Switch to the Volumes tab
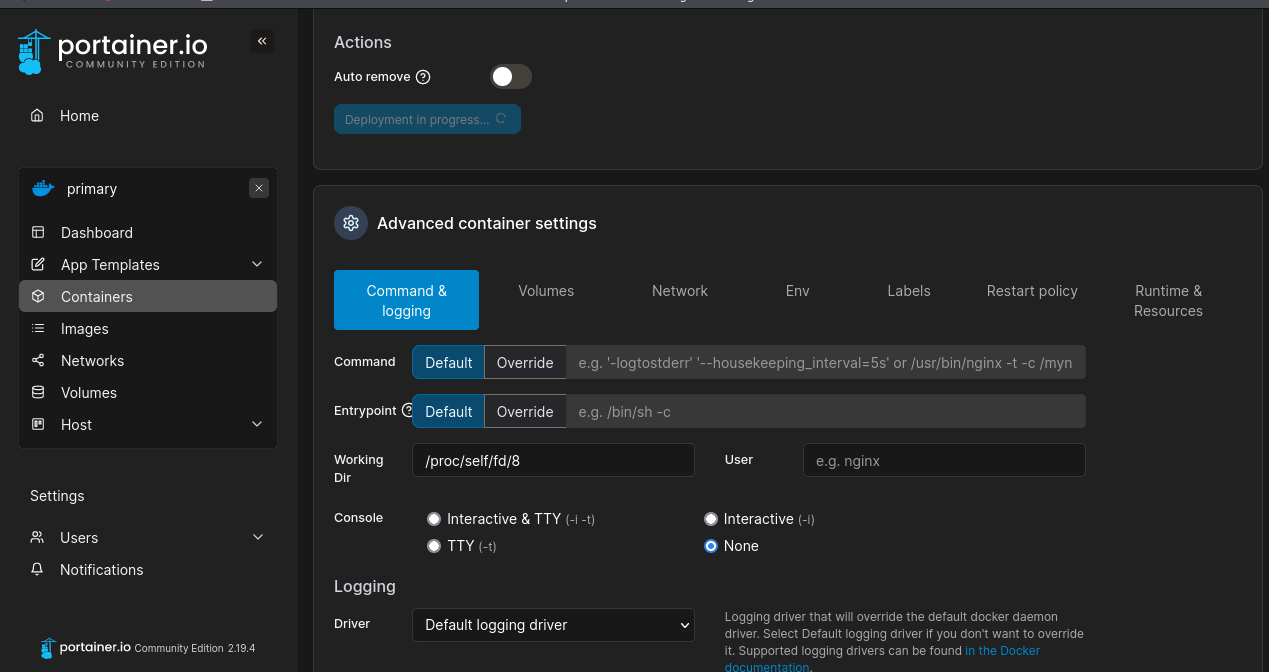The image size is (1269, 672). [546, 291]
